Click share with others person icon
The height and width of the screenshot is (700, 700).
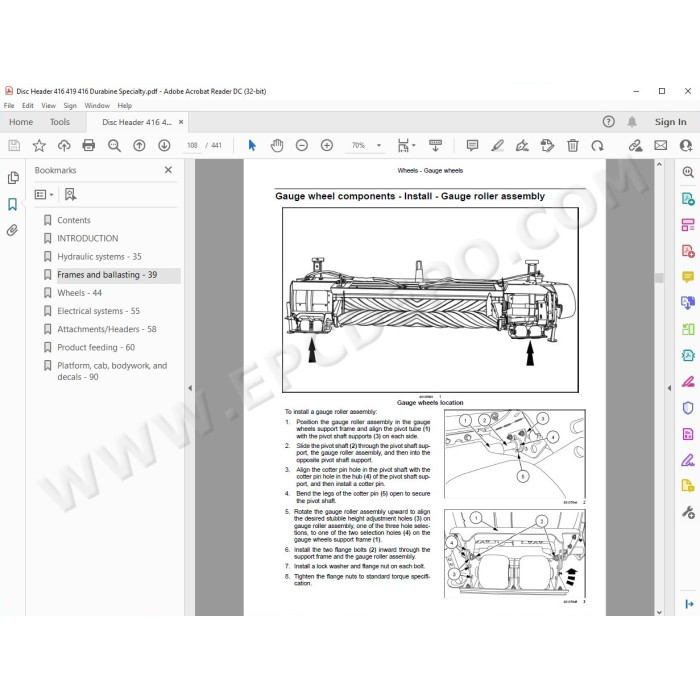coord(686,145)
